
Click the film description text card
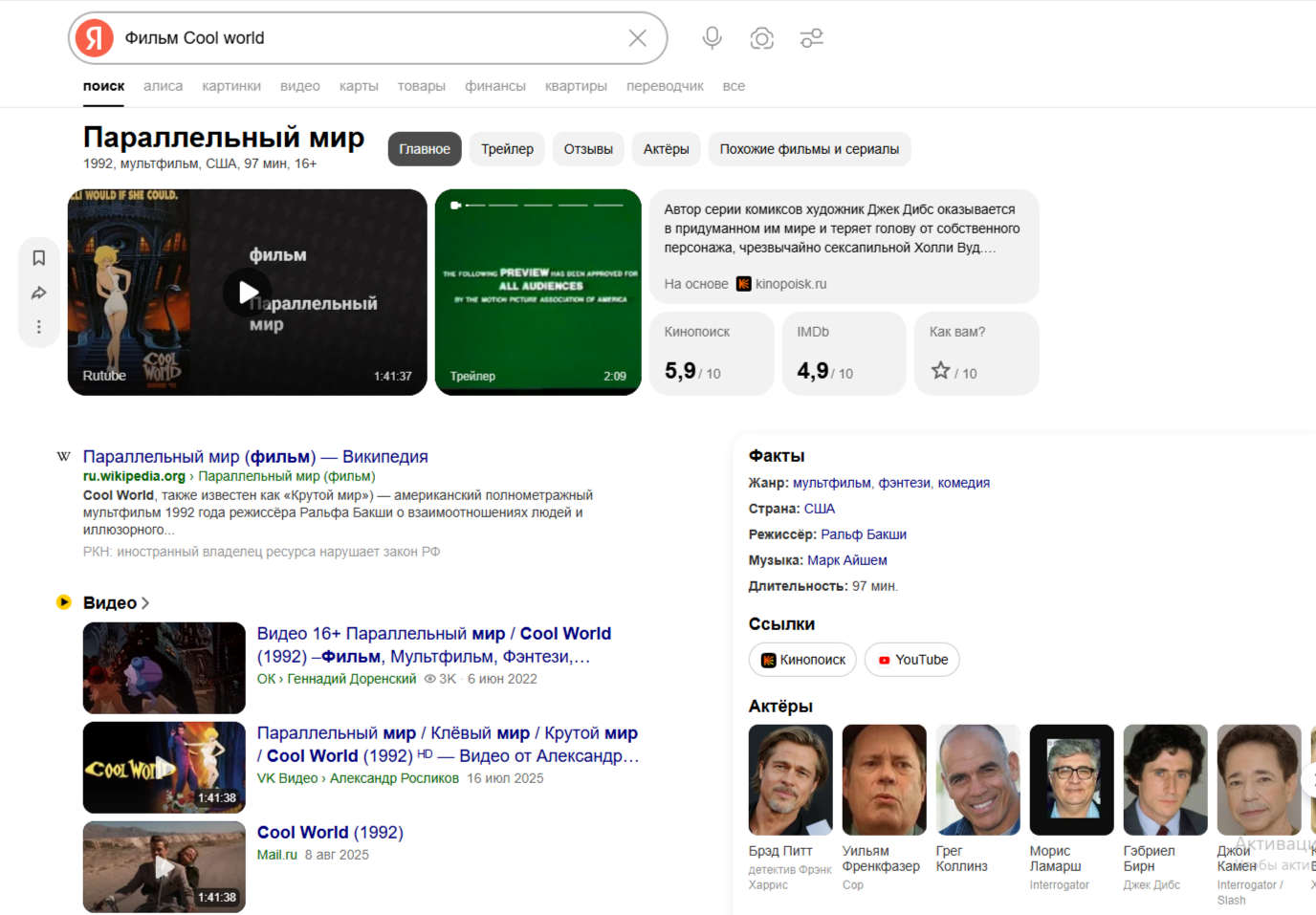coord(844,246)
